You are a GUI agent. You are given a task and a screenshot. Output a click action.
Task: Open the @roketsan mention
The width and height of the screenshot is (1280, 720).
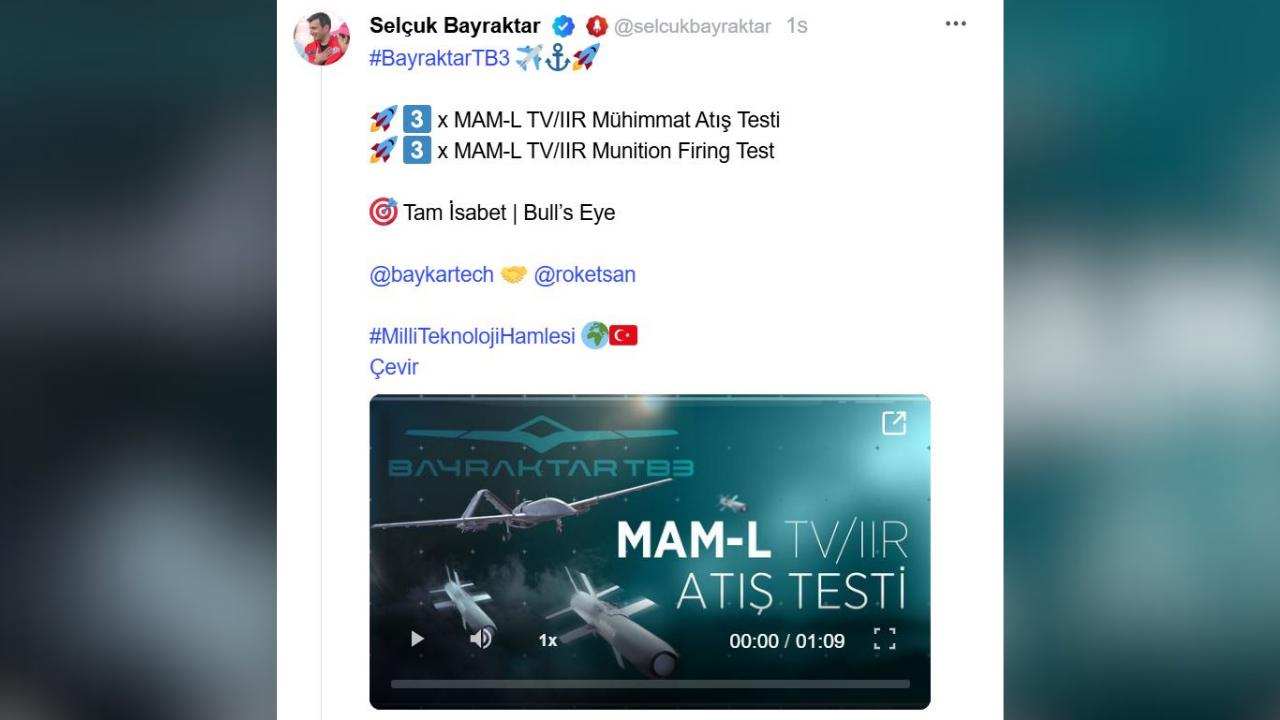(x=585, y=274)
